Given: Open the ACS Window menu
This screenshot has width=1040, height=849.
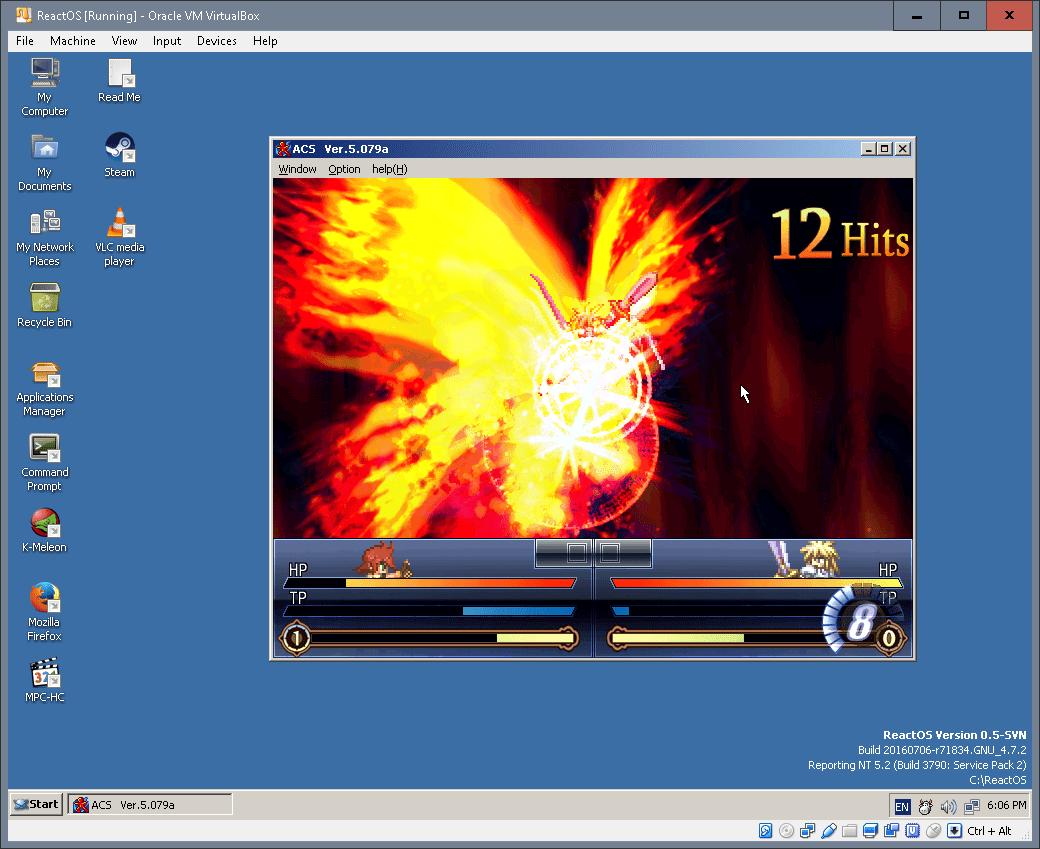Looking at the screenshot, I should [297, 169].
